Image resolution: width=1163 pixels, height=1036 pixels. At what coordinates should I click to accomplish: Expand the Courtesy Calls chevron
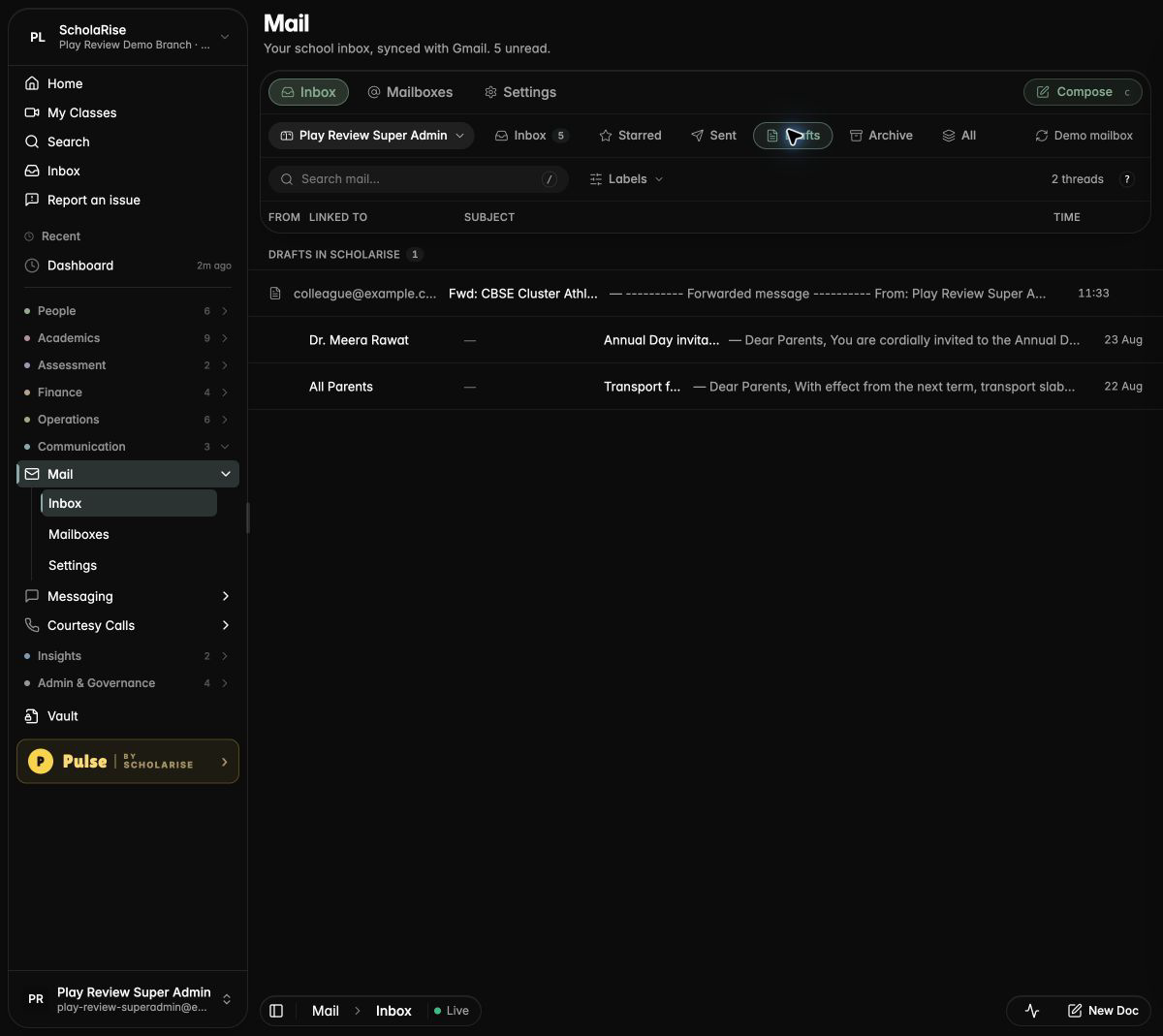coord(226,625)
